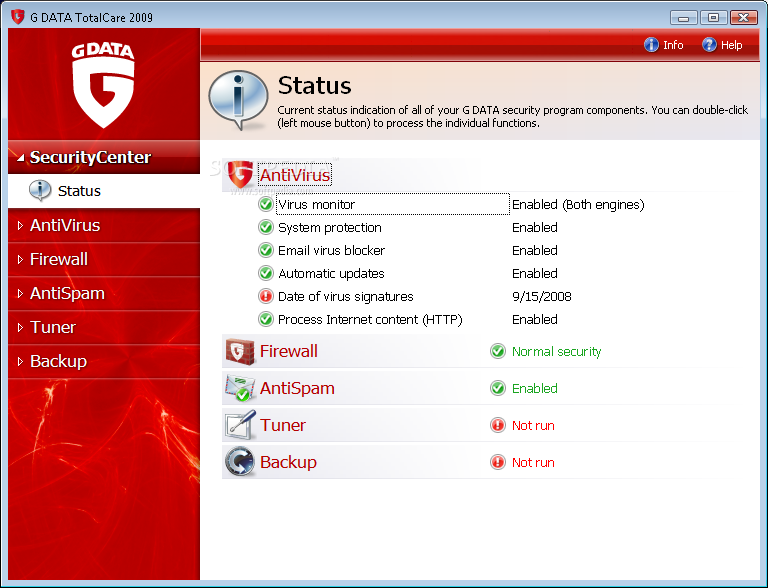Expand the AntiSpam sidebar arrow
The image size is (768, 588).
point(20,294)
